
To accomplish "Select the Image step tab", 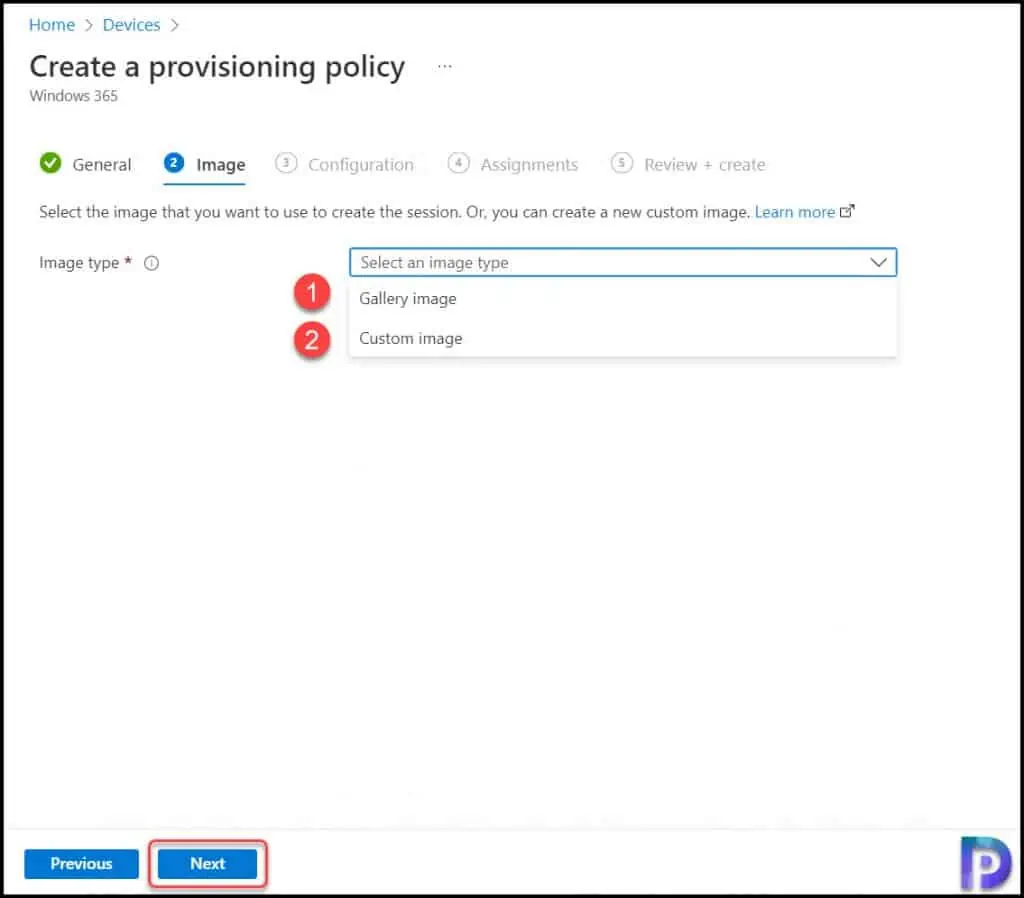I will coord(204,164).
